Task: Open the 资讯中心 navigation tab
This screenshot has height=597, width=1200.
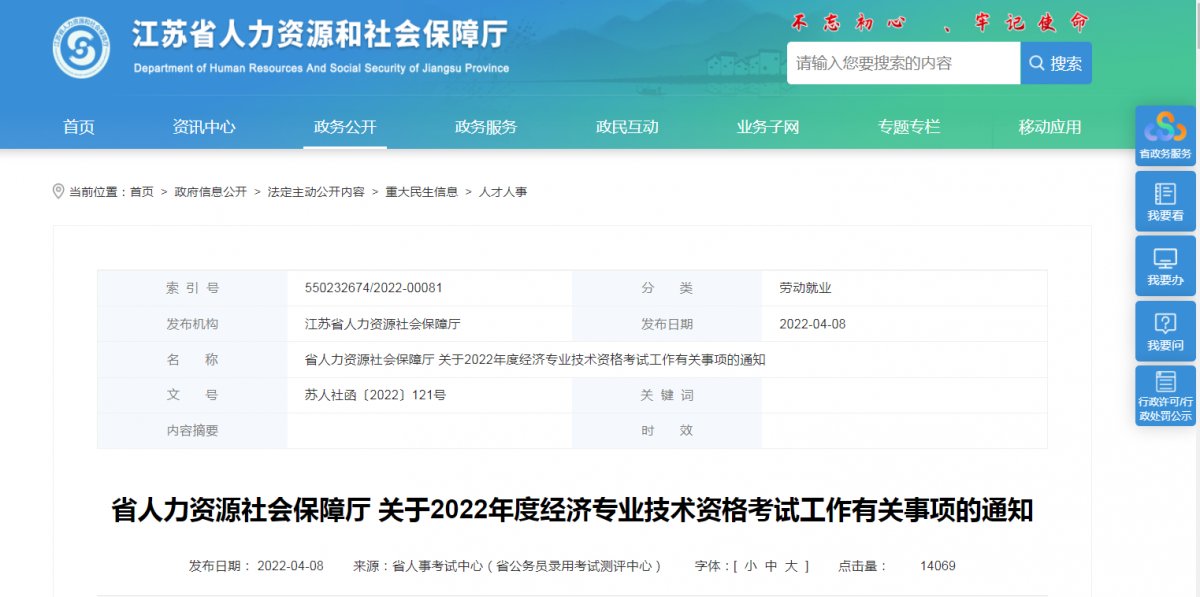Action: [204, 127]
